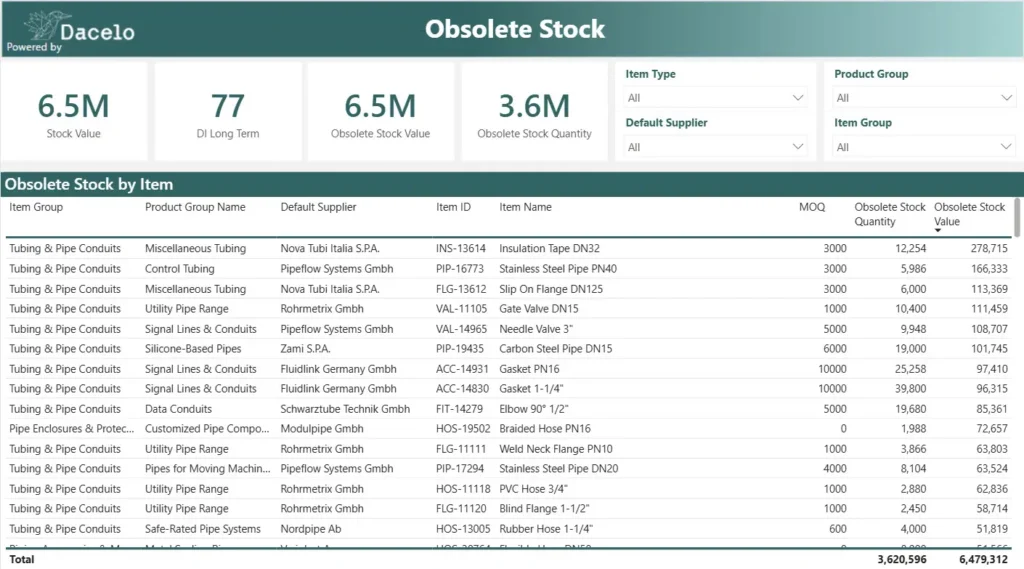Click the sort arrow under Obsolete Stock Value
This screenshot has height=569, width=1024.
click(x=938, y=231)
